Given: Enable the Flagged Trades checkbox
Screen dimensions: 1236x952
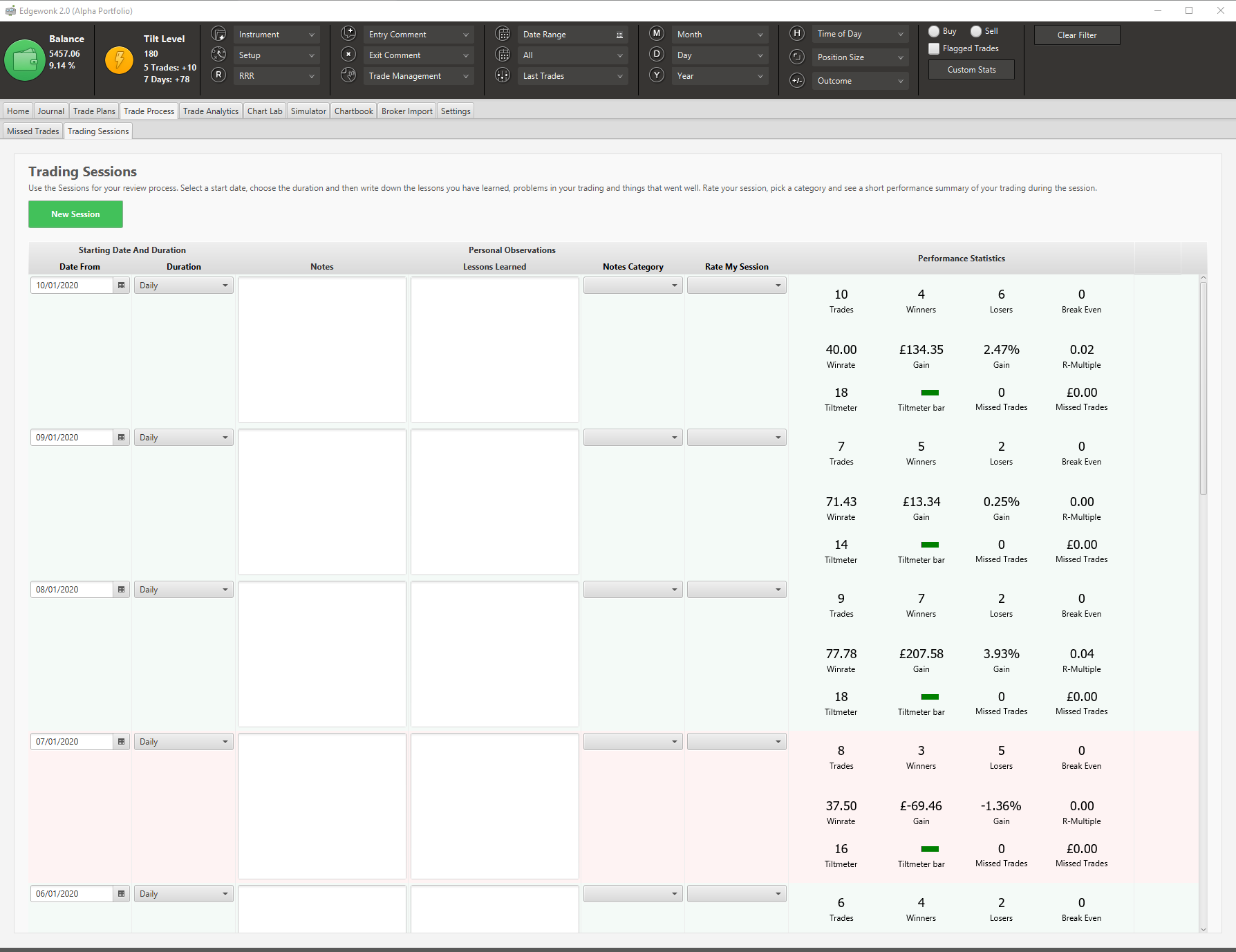Looking at the screenshot, I should [934, 48].
